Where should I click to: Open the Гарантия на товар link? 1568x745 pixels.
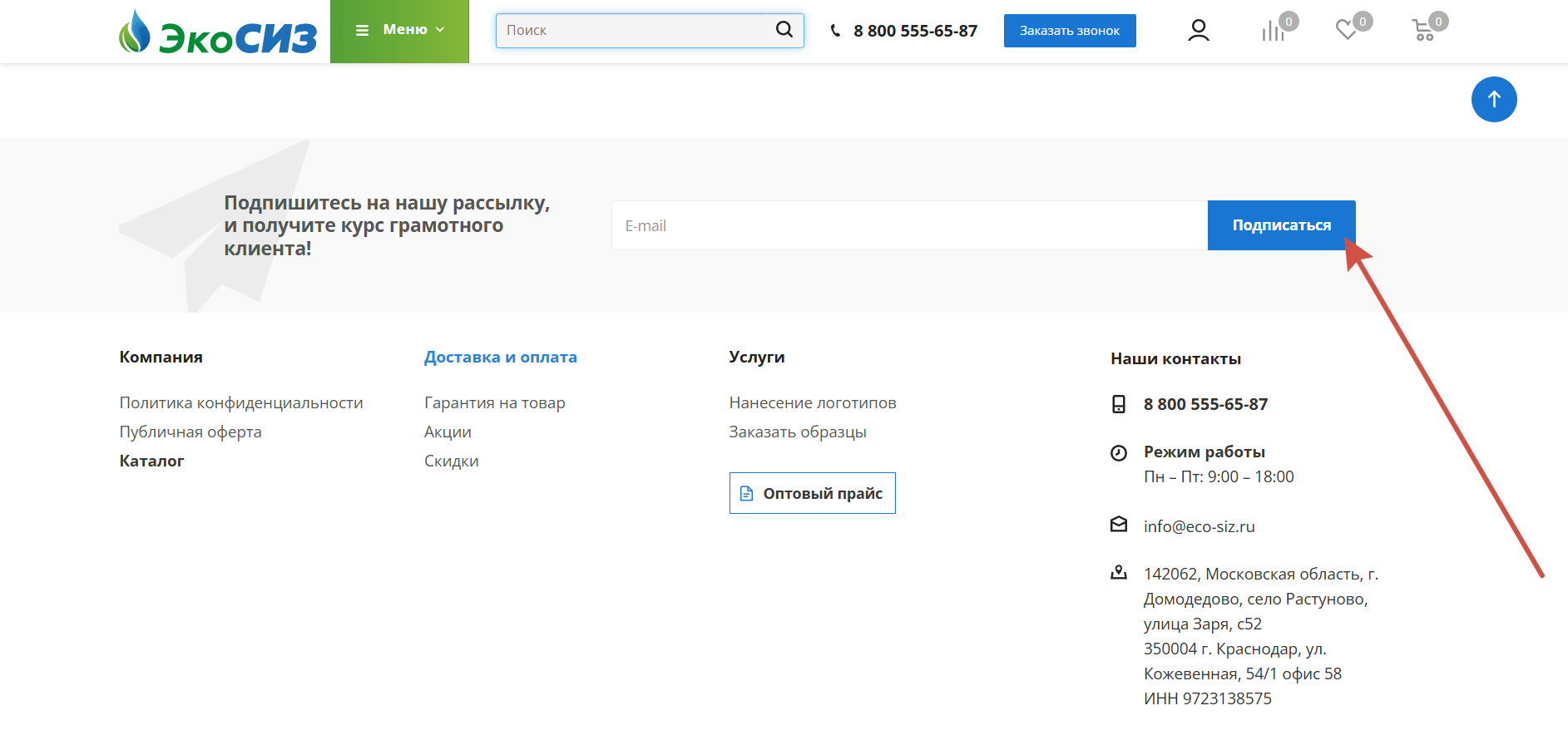tap(495, 402)
